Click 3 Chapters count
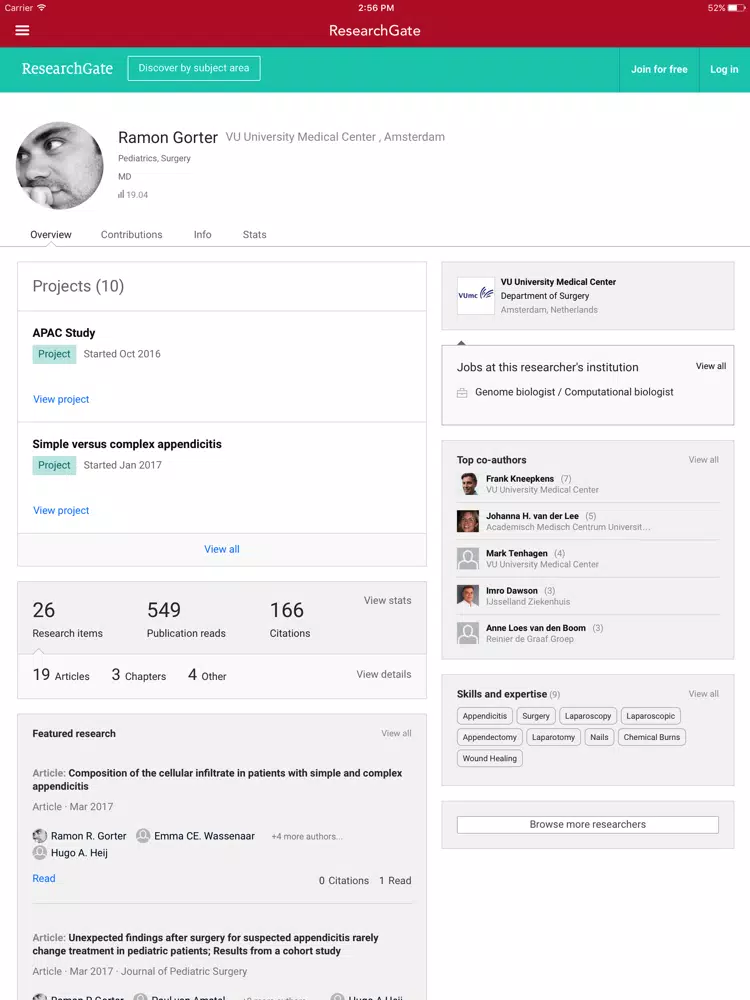Image resolution: width=750 pixels, height=1000 pixels. [139, 675]
